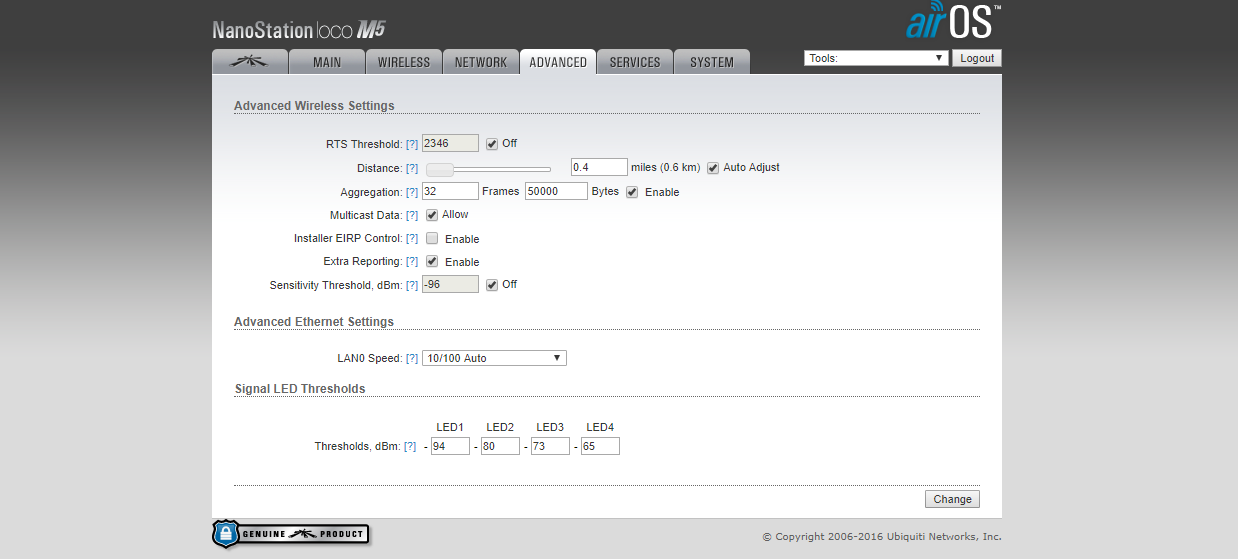Click the airOS logo
Viewport: 1238px width, 559px height.
point(951,21)
